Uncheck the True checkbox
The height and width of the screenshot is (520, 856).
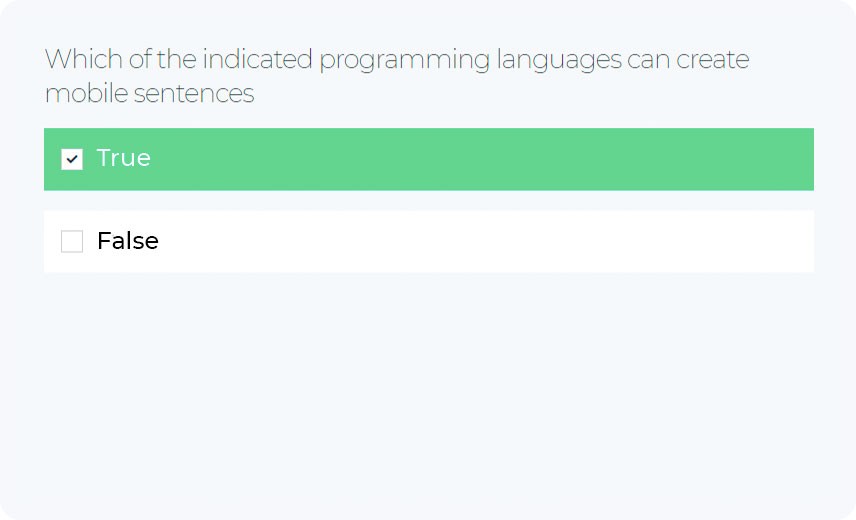coord(72,159)
